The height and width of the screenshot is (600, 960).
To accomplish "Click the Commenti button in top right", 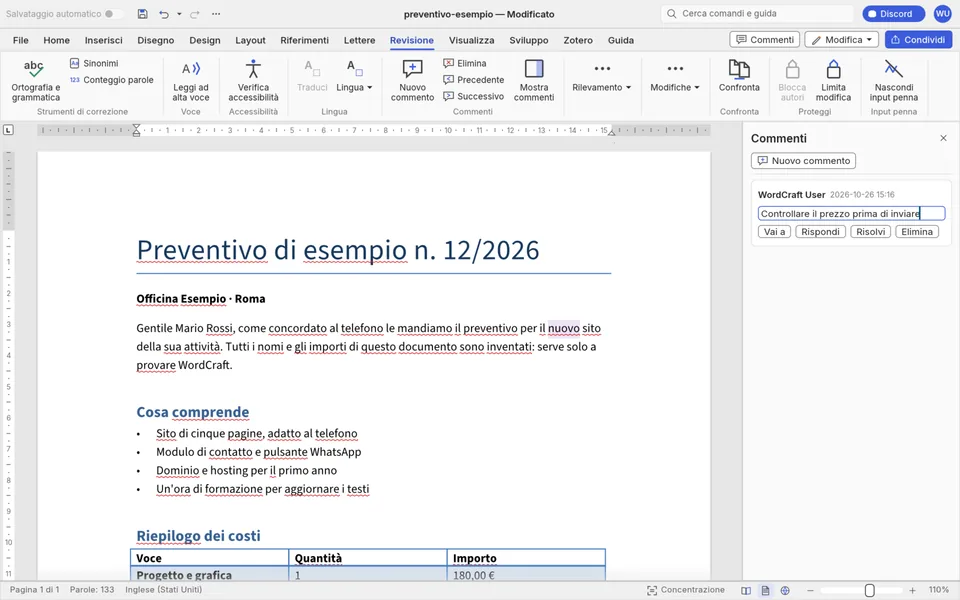I will click(764, 39).
